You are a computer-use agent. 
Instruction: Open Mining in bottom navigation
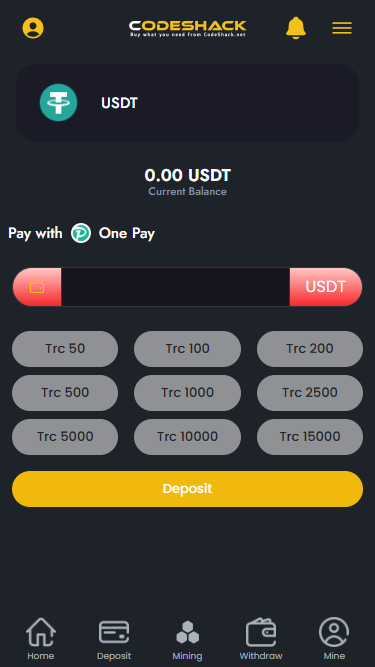tap(188, 639)
